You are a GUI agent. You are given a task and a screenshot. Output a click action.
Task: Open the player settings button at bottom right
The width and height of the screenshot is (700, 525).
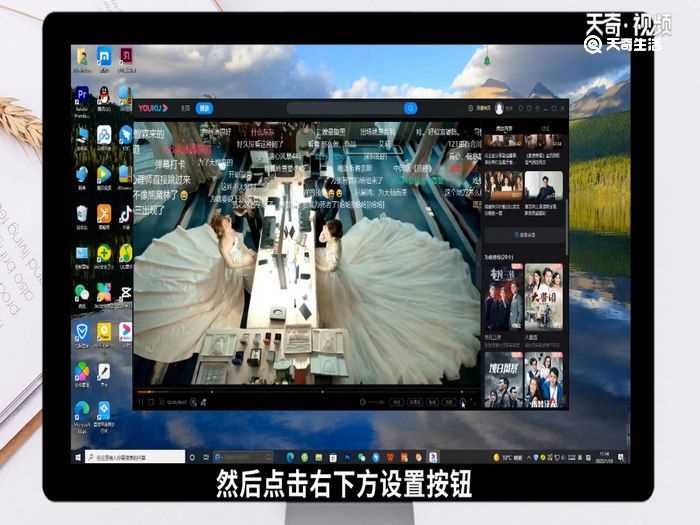(x=463, y=401)
